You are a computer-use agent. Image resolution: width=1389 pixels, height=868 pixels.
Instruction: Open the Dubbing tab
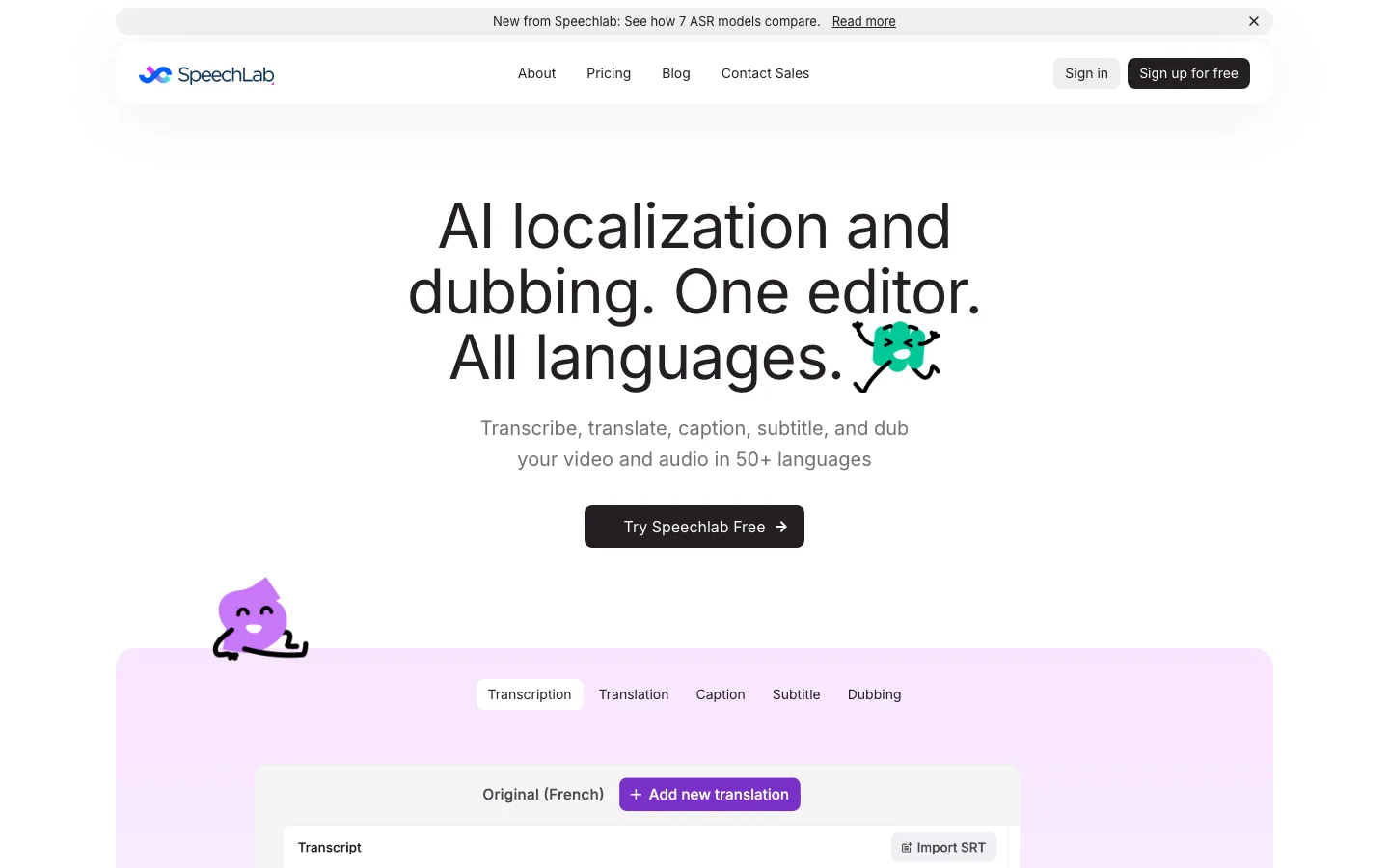[x=875, y=694]
